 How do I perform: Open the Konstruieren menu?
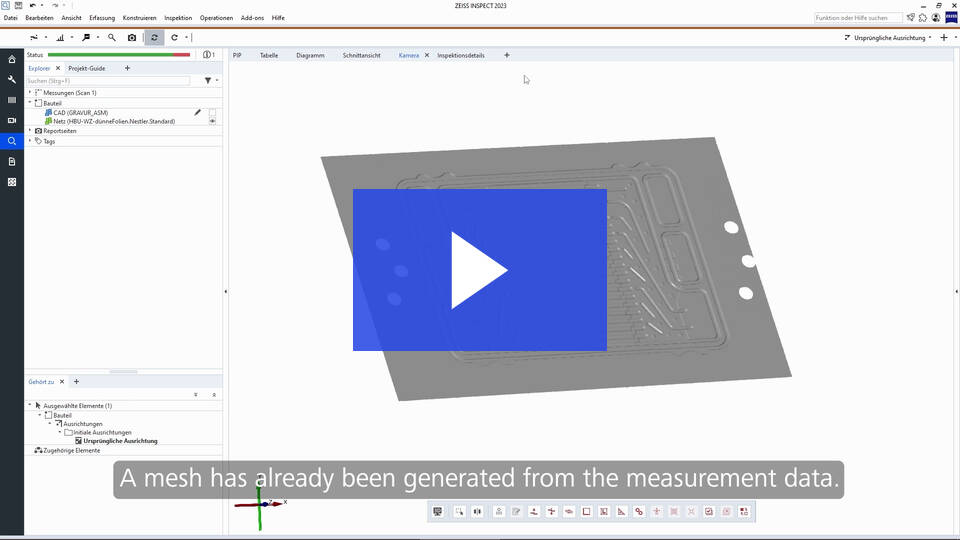139,18
